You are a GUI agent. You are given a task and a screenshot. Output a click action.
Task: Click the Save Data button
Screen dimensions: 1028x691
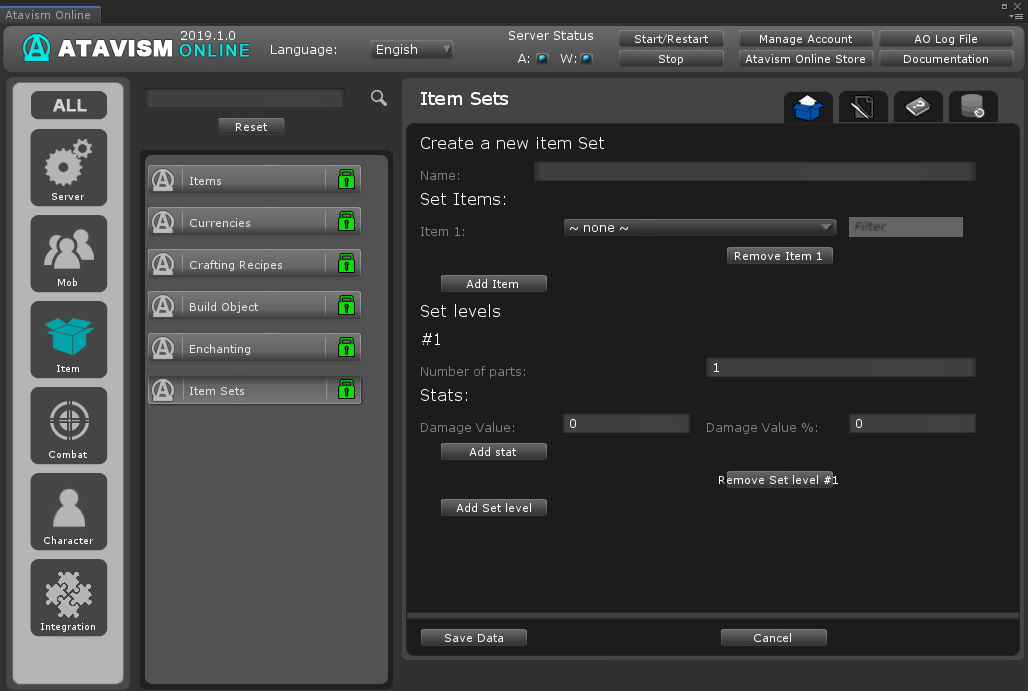(473, 638)
